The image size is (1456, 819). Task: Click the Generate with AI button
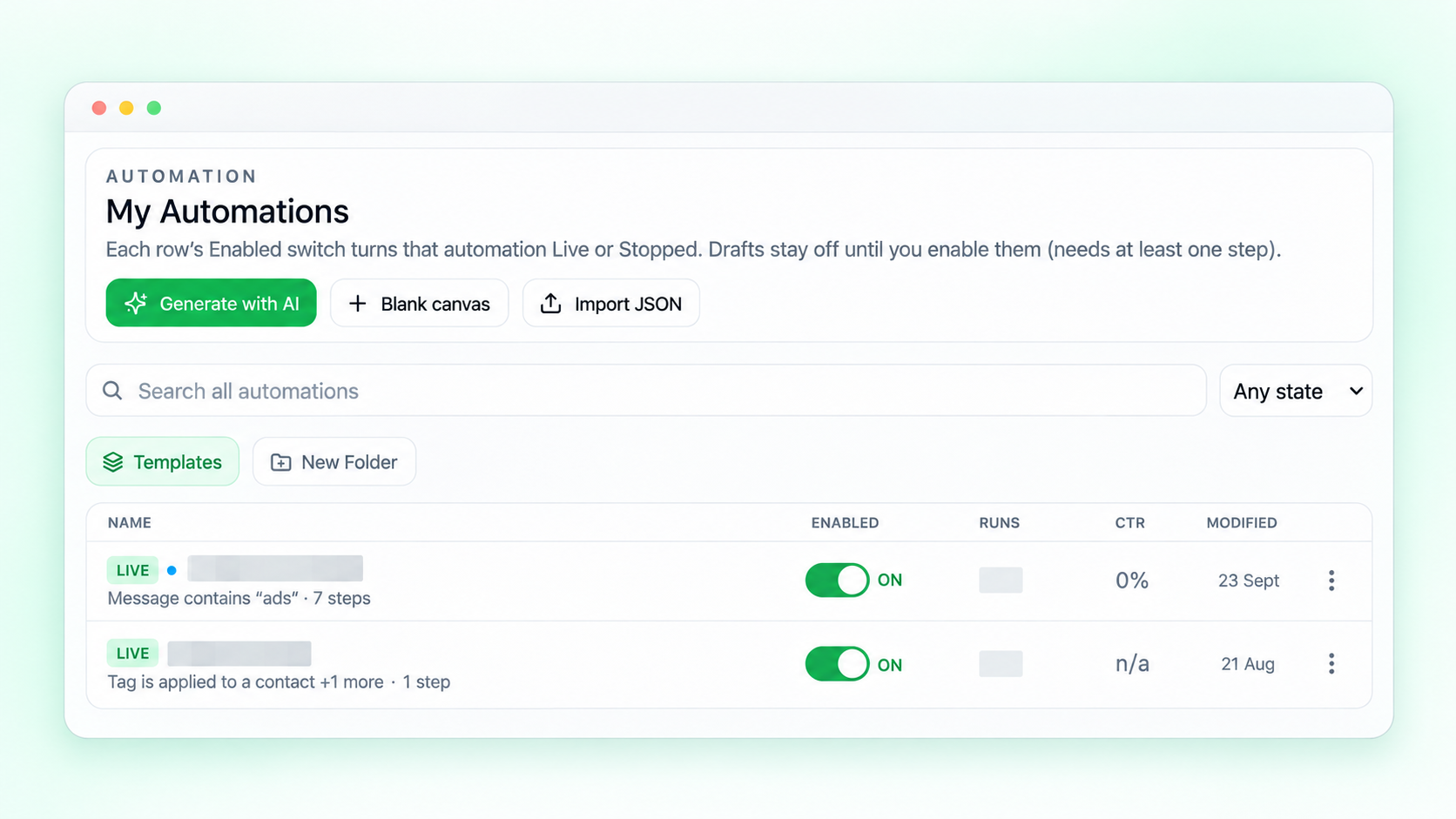[x=211, y=303]
